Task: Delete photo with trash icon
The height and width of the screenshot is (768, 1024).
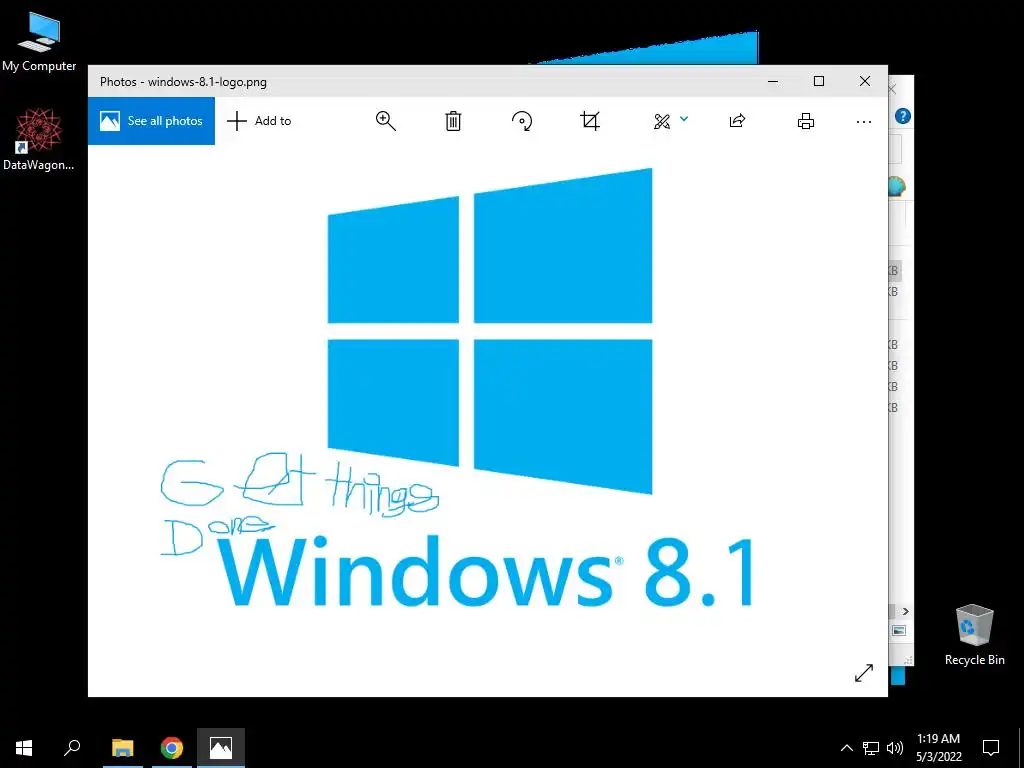Action: click(x=453, y=121)
